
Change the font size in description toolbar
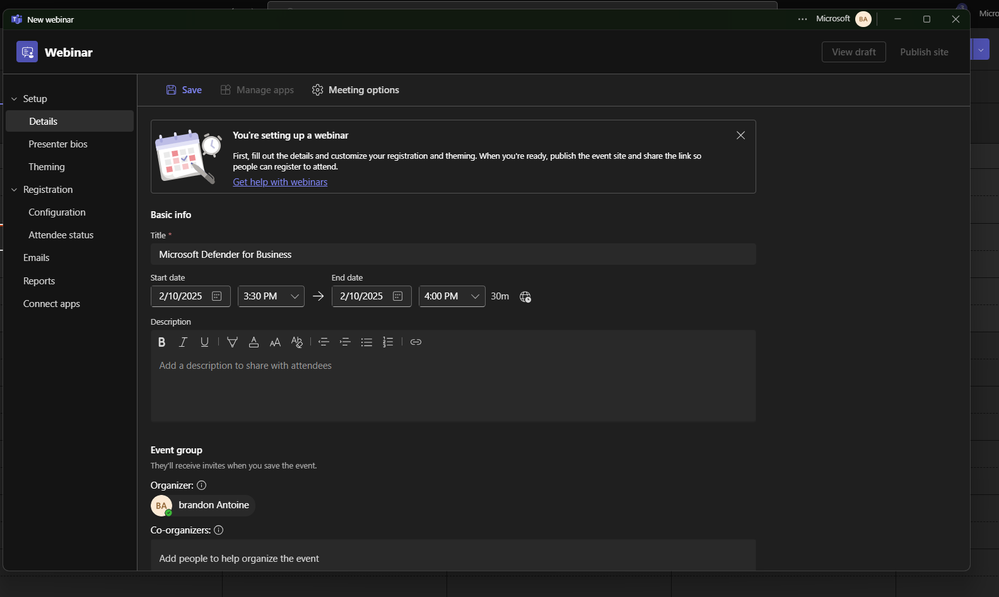[275, 342]
